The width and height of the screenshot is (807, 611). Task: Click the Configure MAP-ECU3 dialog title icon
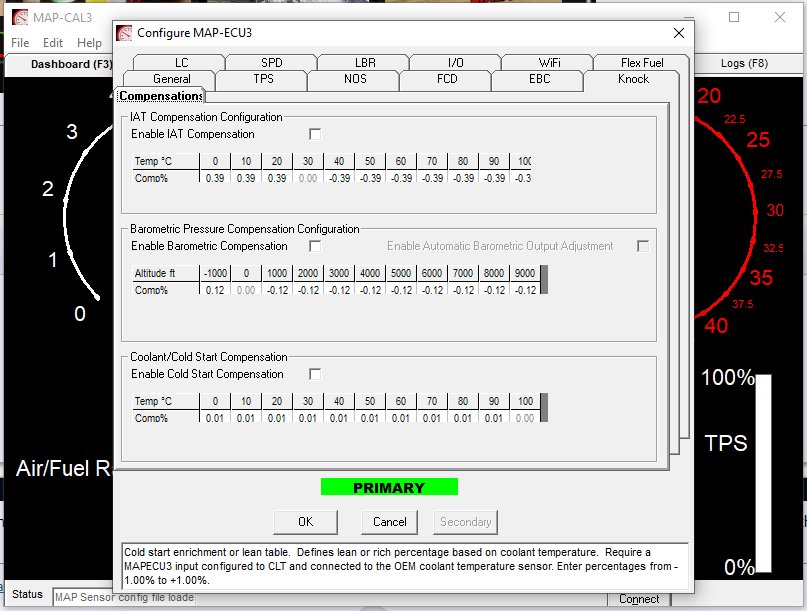point(124,33)
